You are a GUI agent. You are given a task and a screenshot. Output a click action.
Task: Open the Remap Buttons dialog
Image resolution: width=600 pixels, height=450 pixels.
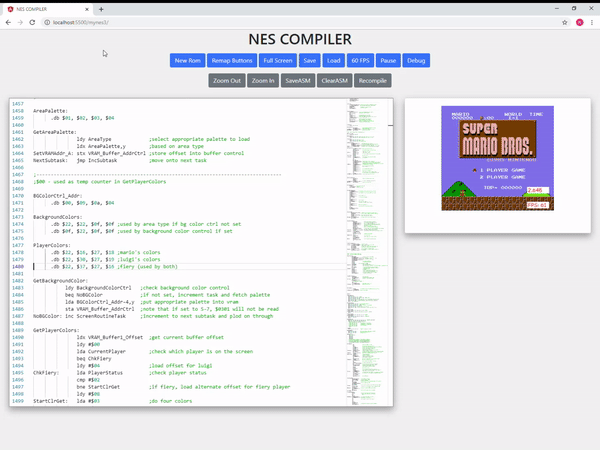coord(232,60)
